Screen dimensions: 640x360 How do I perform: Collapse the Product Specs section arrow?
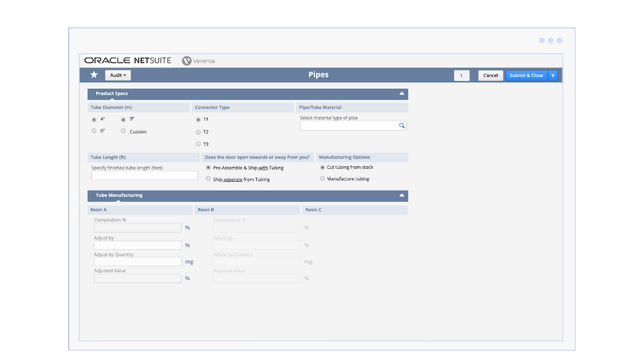[x=402, y=94]
